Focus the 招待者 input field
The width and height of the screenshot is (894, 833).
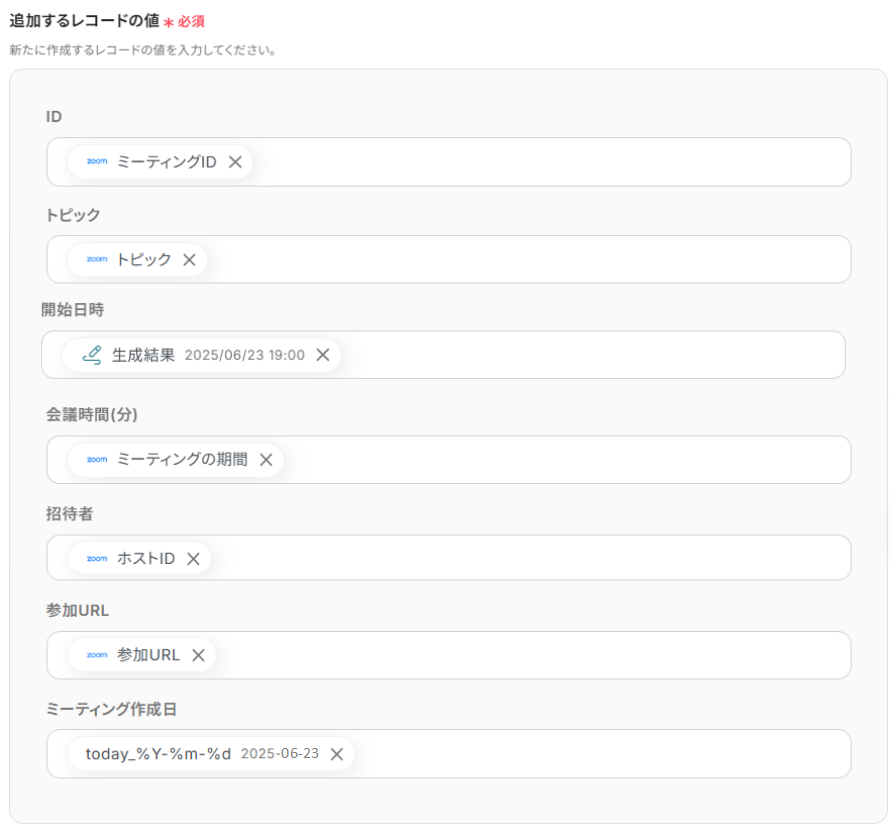tap(449, 558)
